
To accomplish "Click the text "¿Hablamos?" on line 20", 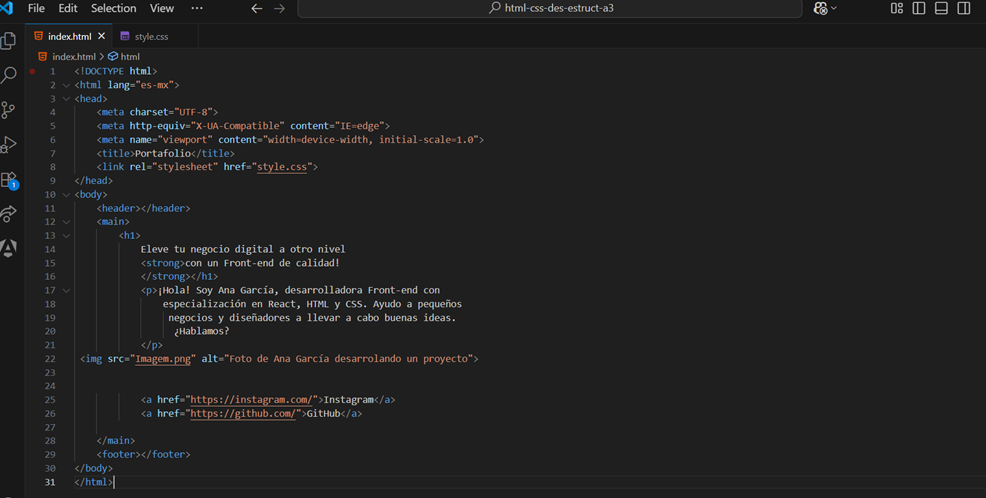I will (x=201, y=331).
